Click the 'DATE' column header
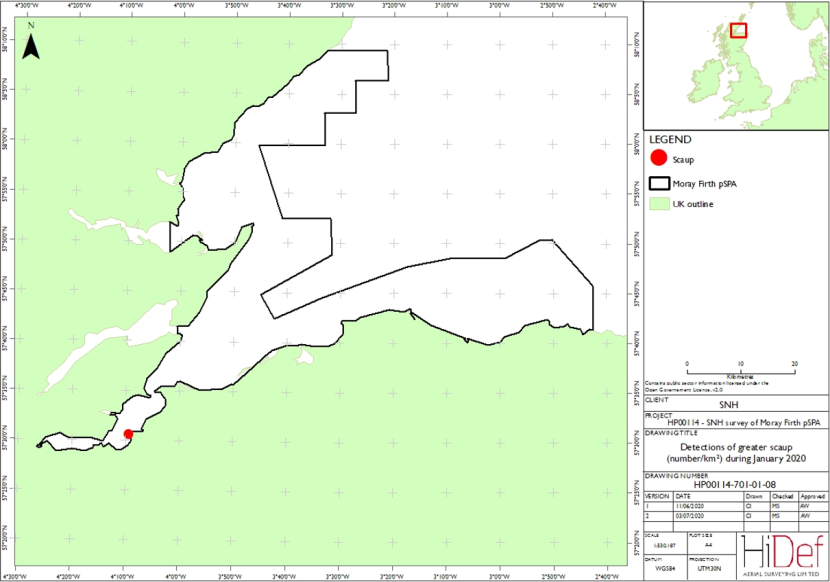 pyautogui.click(x=683, y=497)
